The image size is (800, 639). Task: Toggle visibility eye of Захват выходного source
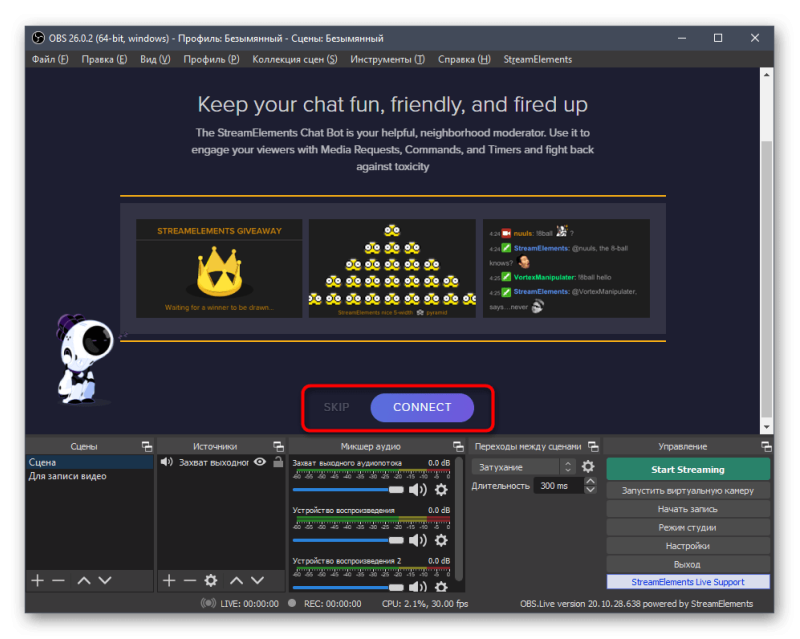tap(260, 462)
